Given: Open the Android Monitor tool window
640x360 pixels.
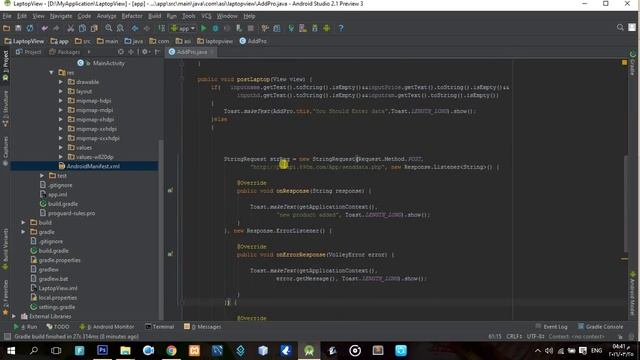Looking at the screenshot, I should [x=107, y=327].
